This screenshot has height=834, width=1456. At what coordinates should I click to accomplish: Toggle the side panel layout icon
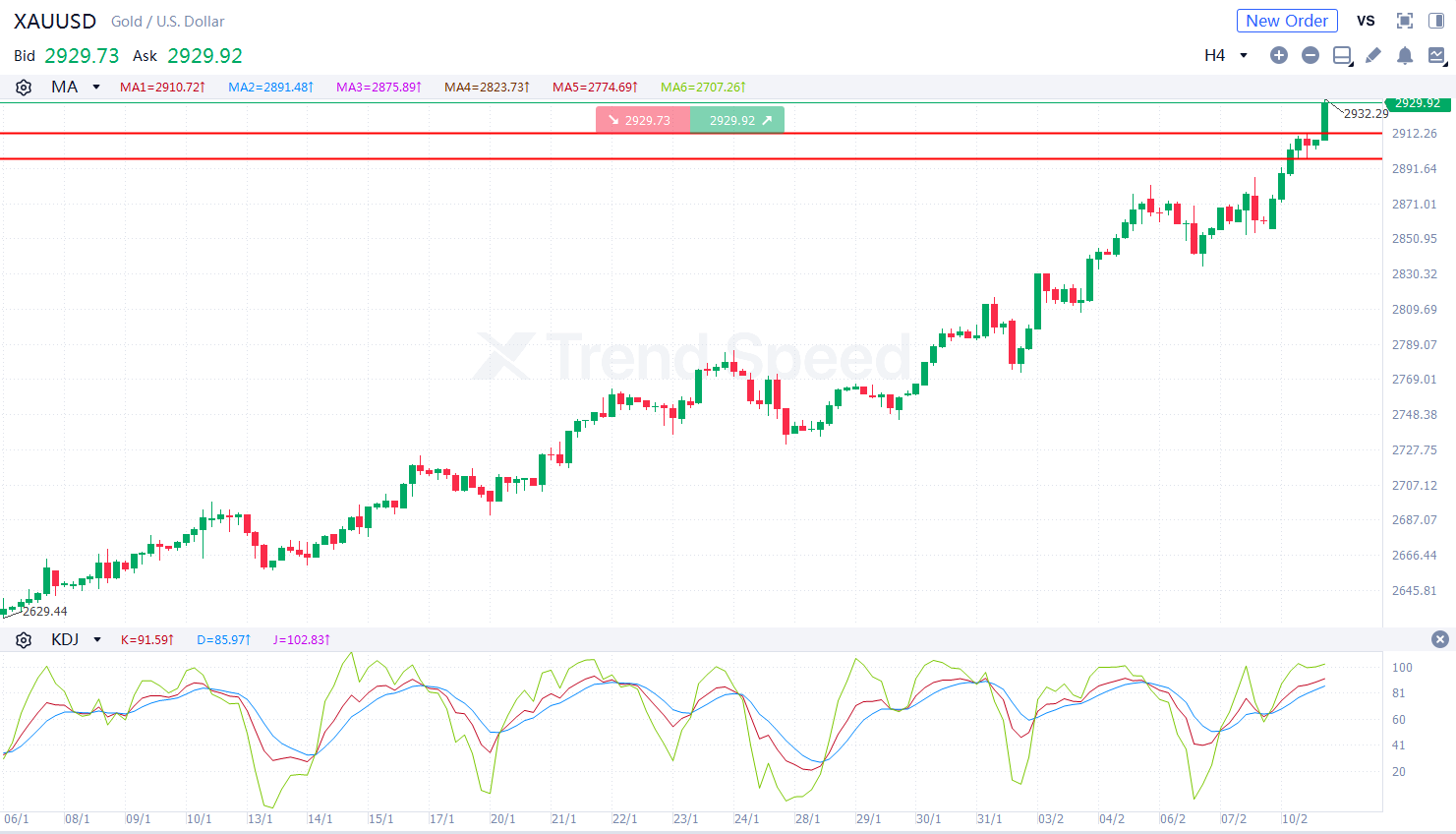coord(1435,21)
